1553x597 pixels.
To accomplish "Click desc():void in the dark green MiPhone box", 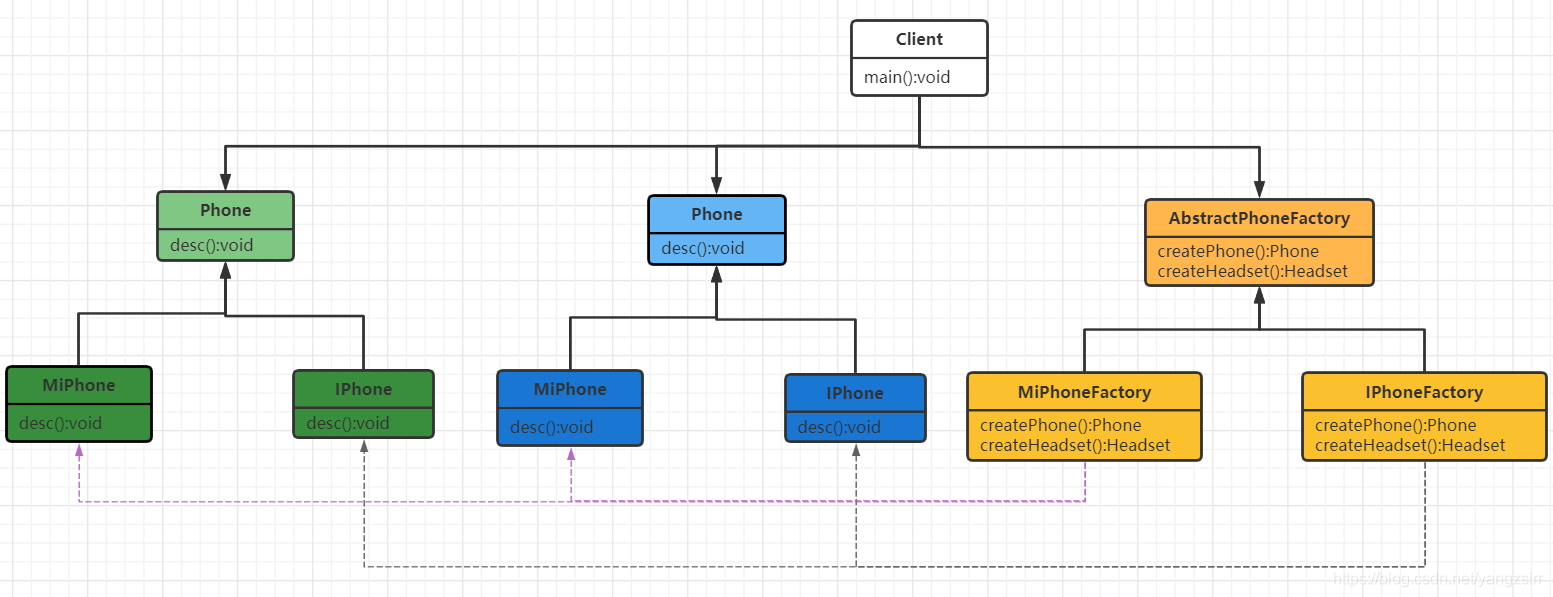I will [x=60, y=423].
